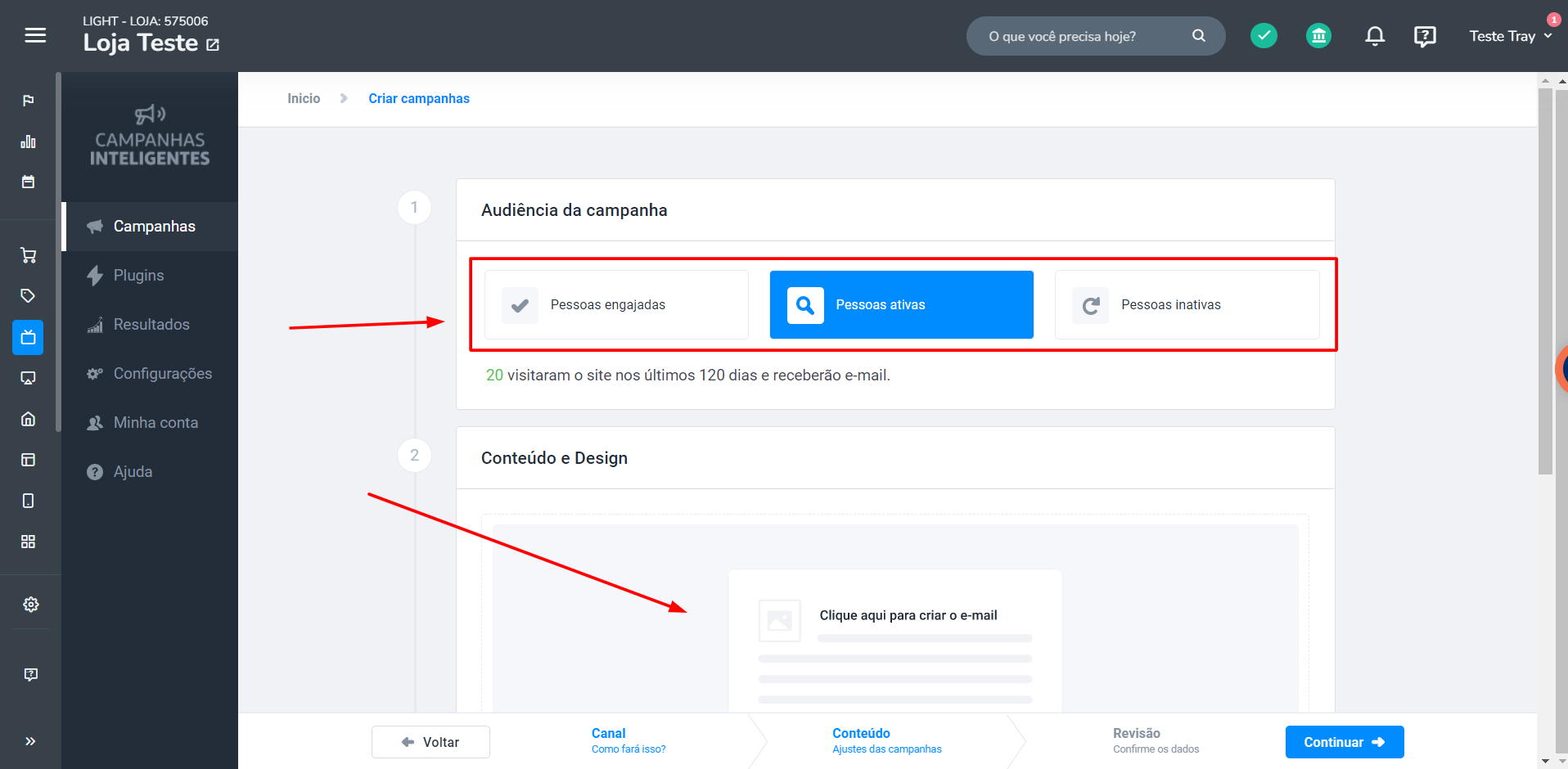Open the bar chart reports icon
Screen dimensions: 1568x769
coord(29,142)
